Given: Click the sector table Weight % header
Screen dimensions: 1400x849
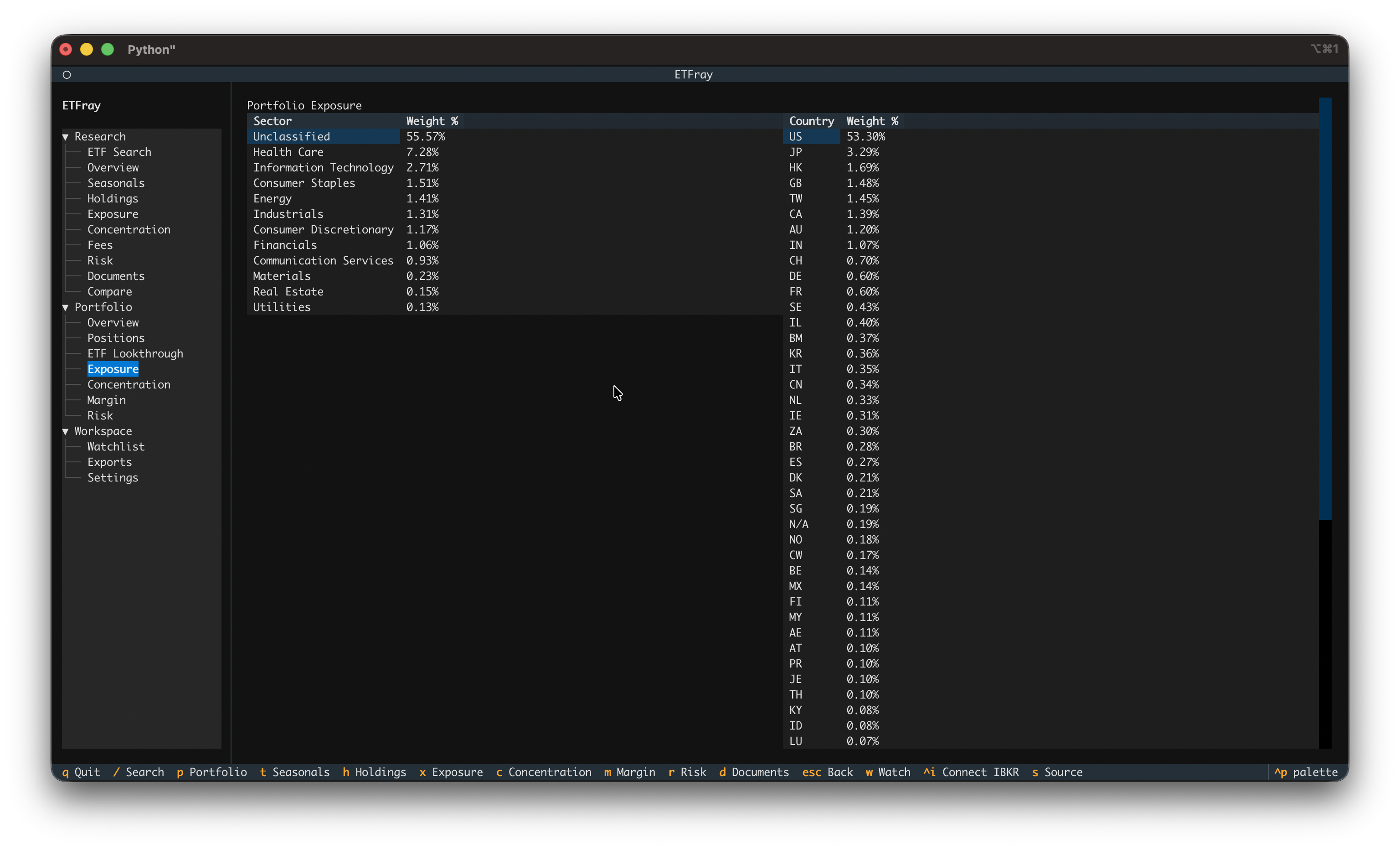Looking at the screenshot, I should pos(432,121).
